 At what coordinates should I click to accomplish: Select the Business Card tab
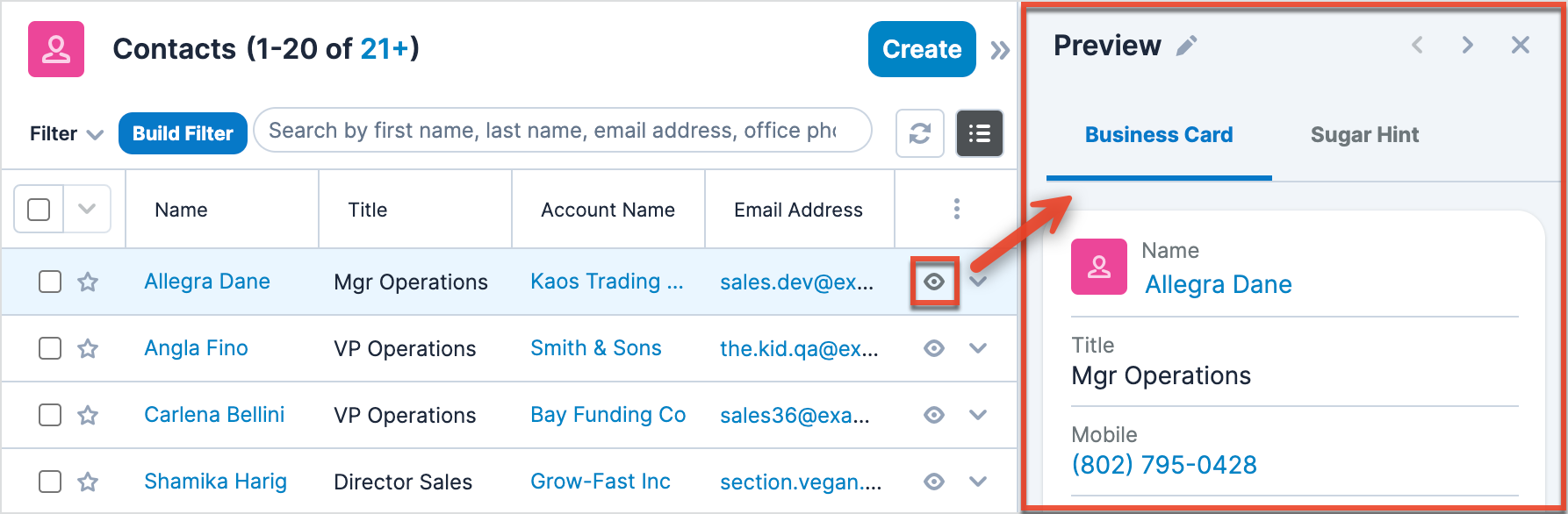(x=1159, y=135)
